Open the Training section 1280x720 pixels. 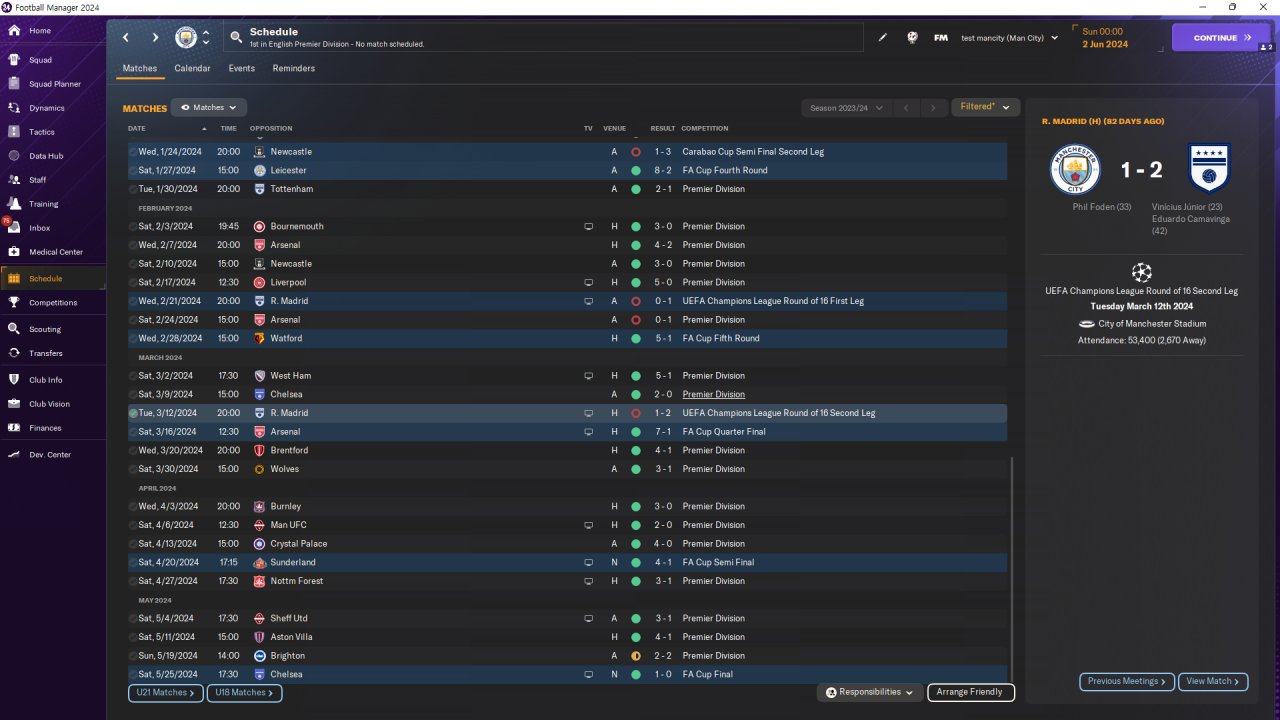(x=43, y=204)
